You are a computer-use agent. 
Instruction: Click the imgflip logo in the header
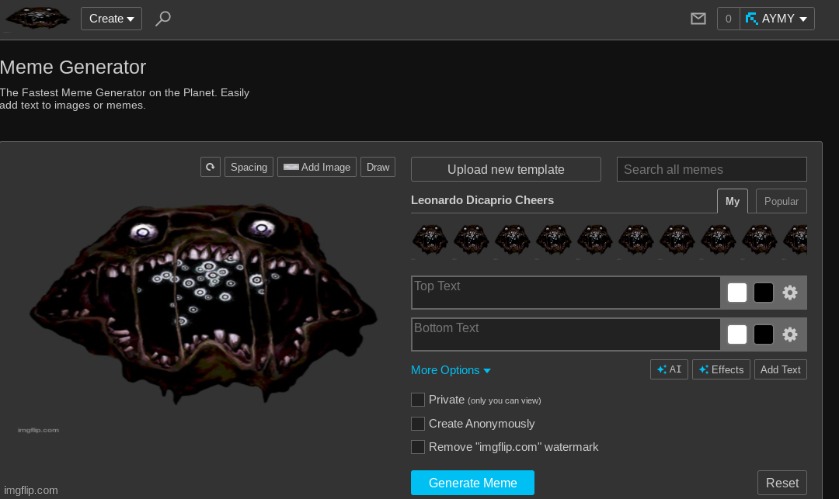[38, 18]
